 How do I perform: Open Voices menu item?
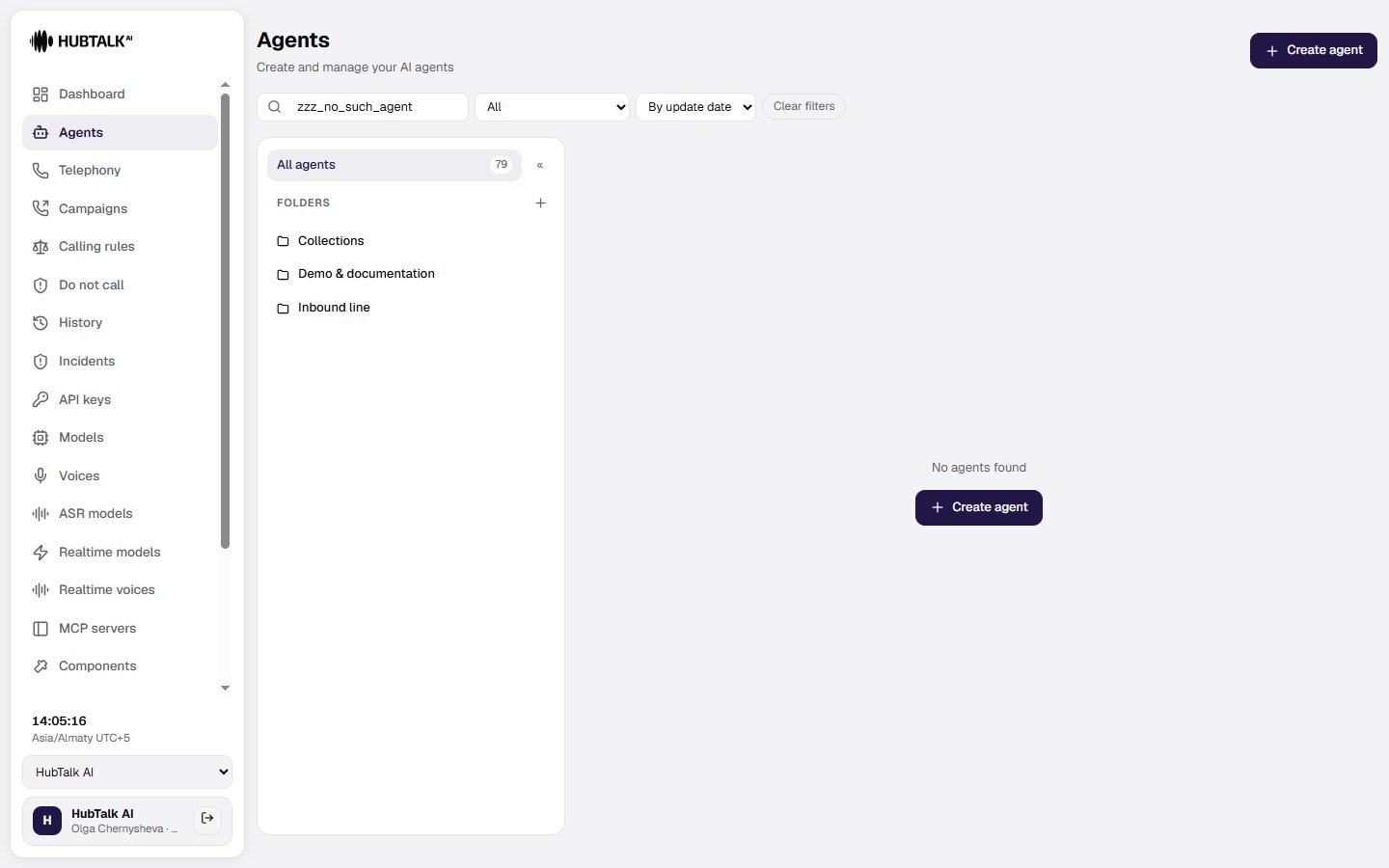(120, 475)
